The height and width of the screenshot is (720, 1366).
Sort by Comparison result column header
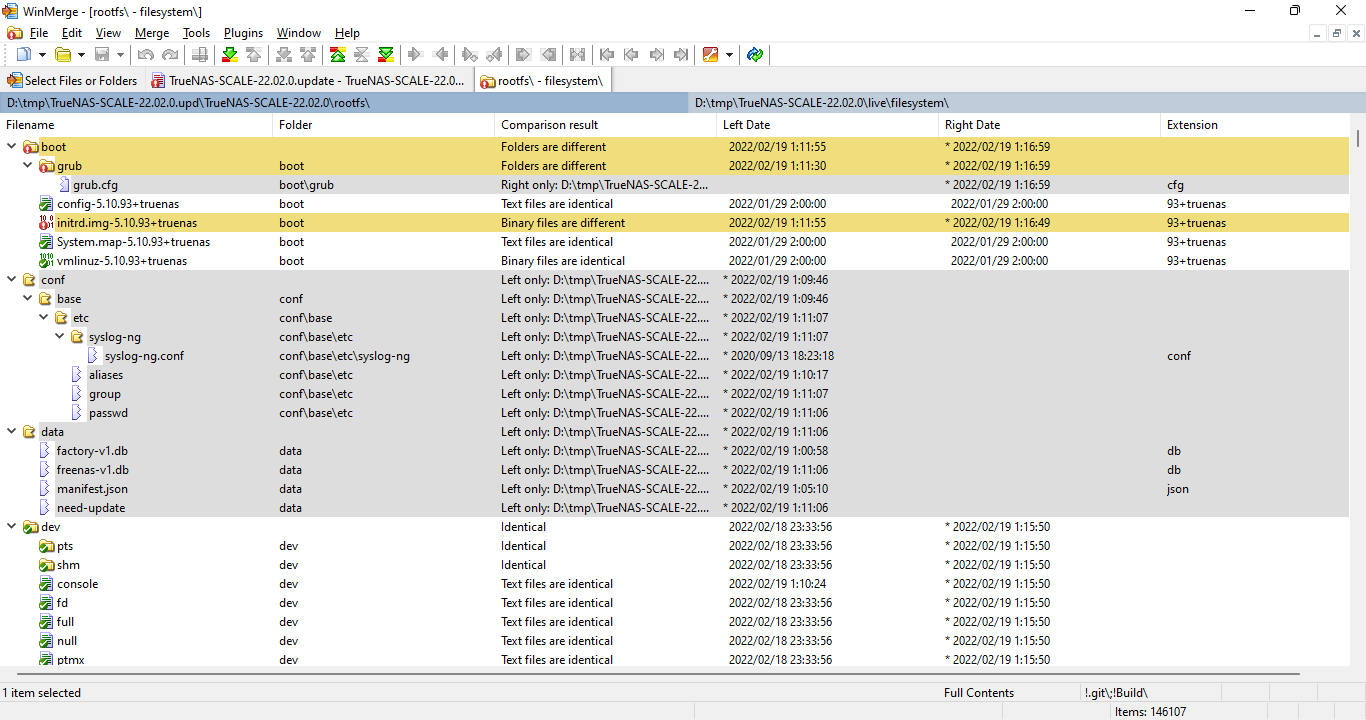(606, 125)
